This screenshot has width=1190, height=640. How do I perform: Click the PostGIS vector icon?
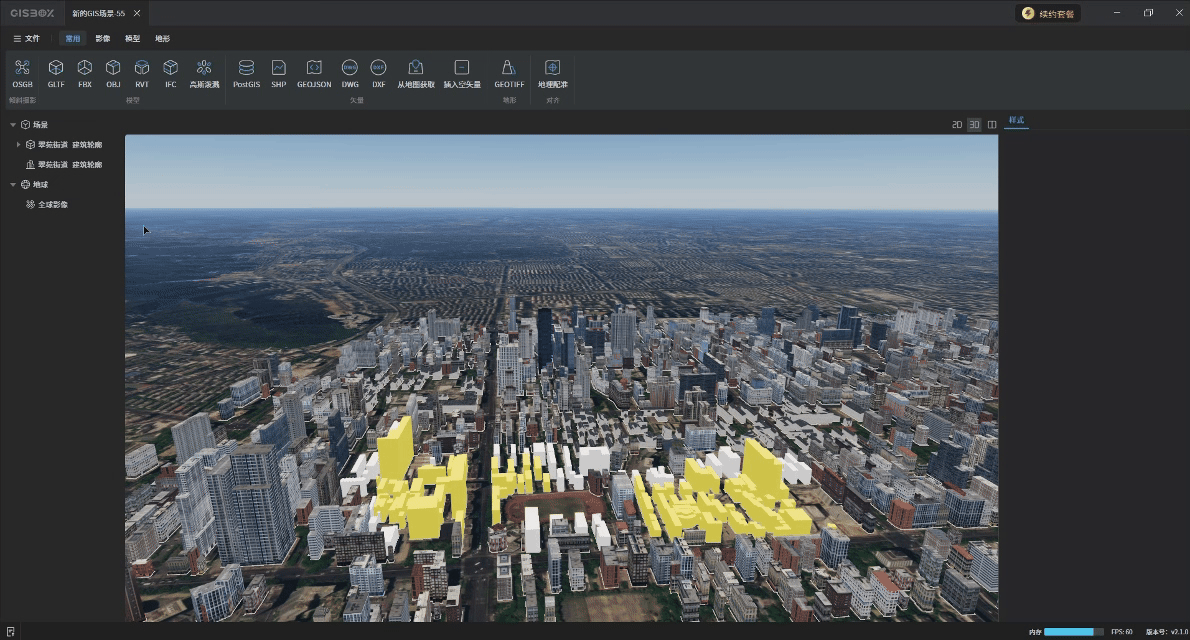pyautogui.click(x=246, y=68)
